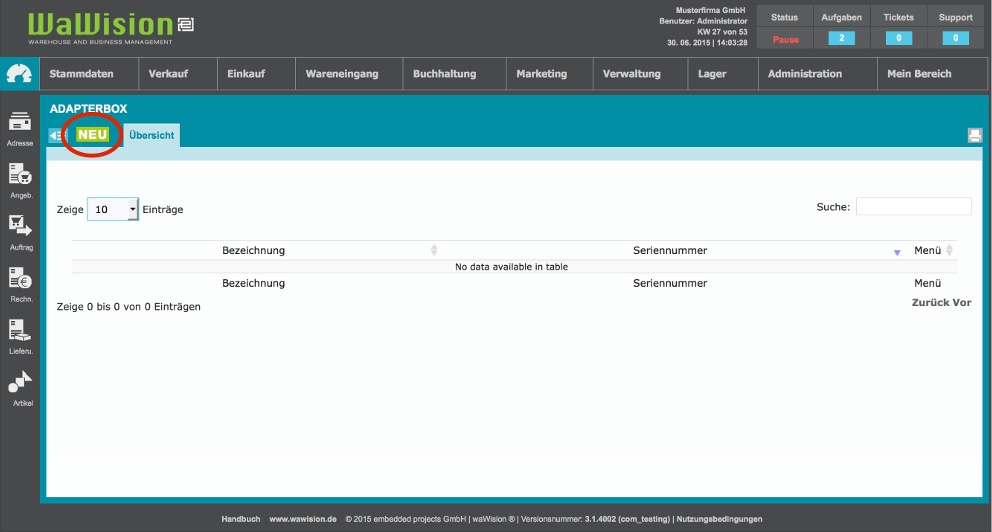Screen dimensions: 992x532
Task: Open the dashboard gauge icon
Action: click(19, 74)
